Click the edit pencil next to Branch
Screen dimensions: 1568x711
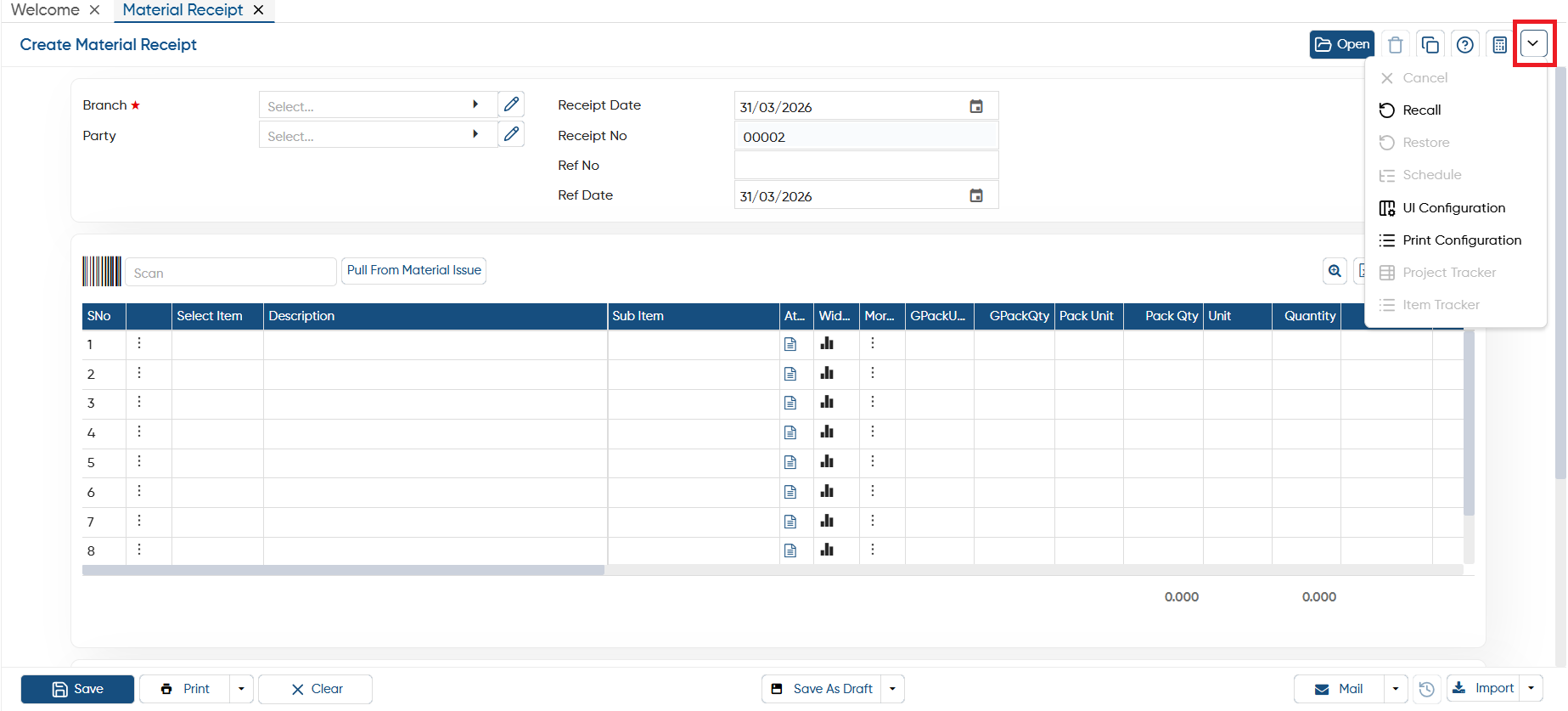pos(511,104)
